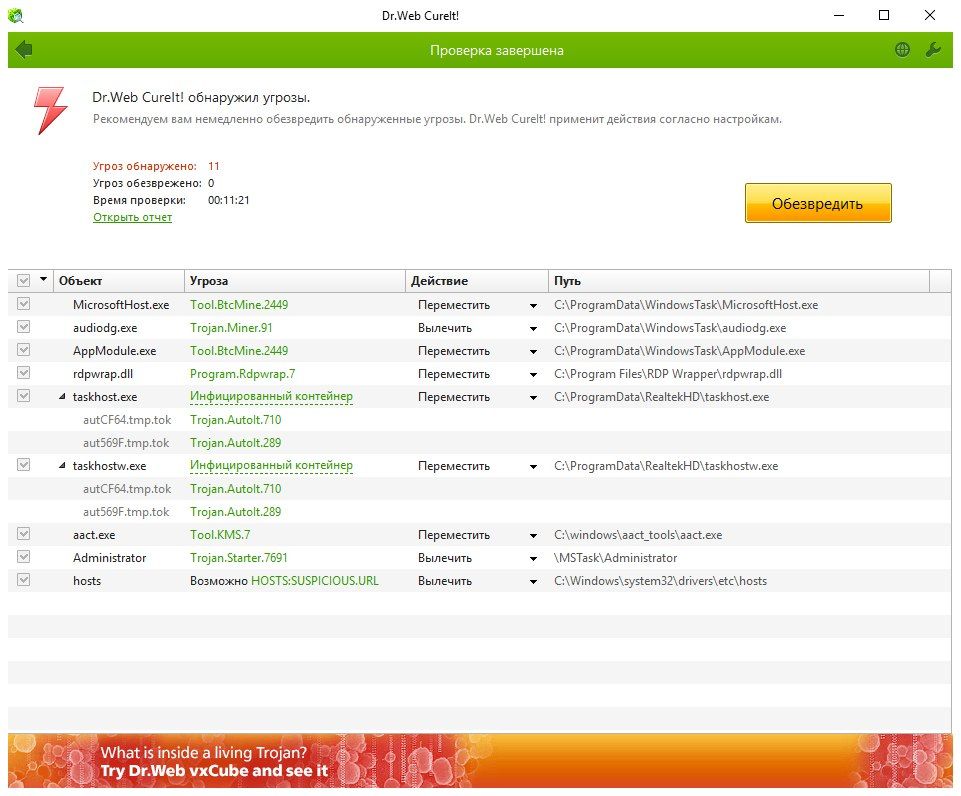Uncheck the rdpwrap.dll row checkbox
The width and height of the screenshot is (961, 796).
pos(23,373)
